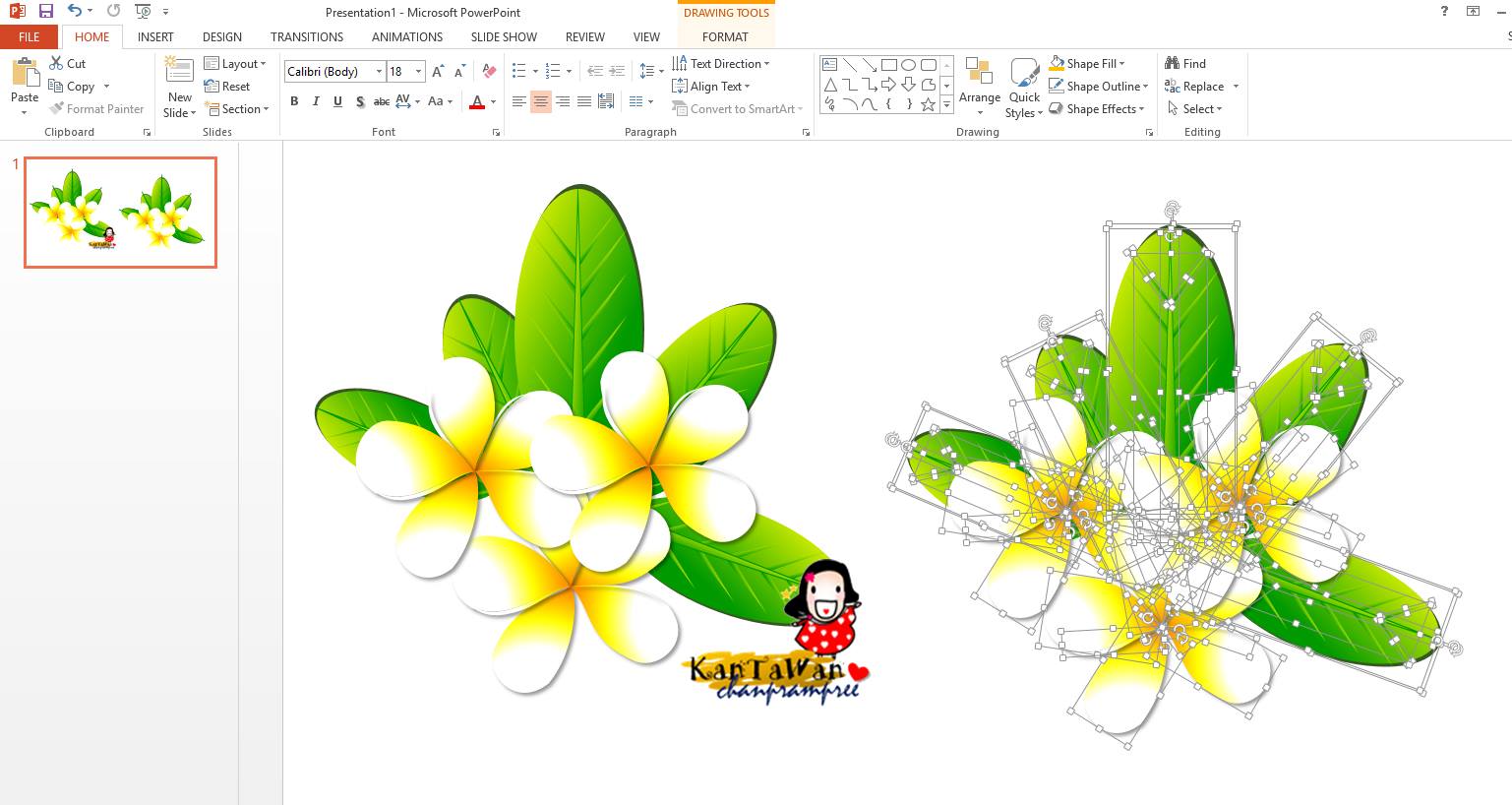Select the five-point star shape
Image resolution: width=1512 pixels, height=805 pixels.
(x=928, y=104)
